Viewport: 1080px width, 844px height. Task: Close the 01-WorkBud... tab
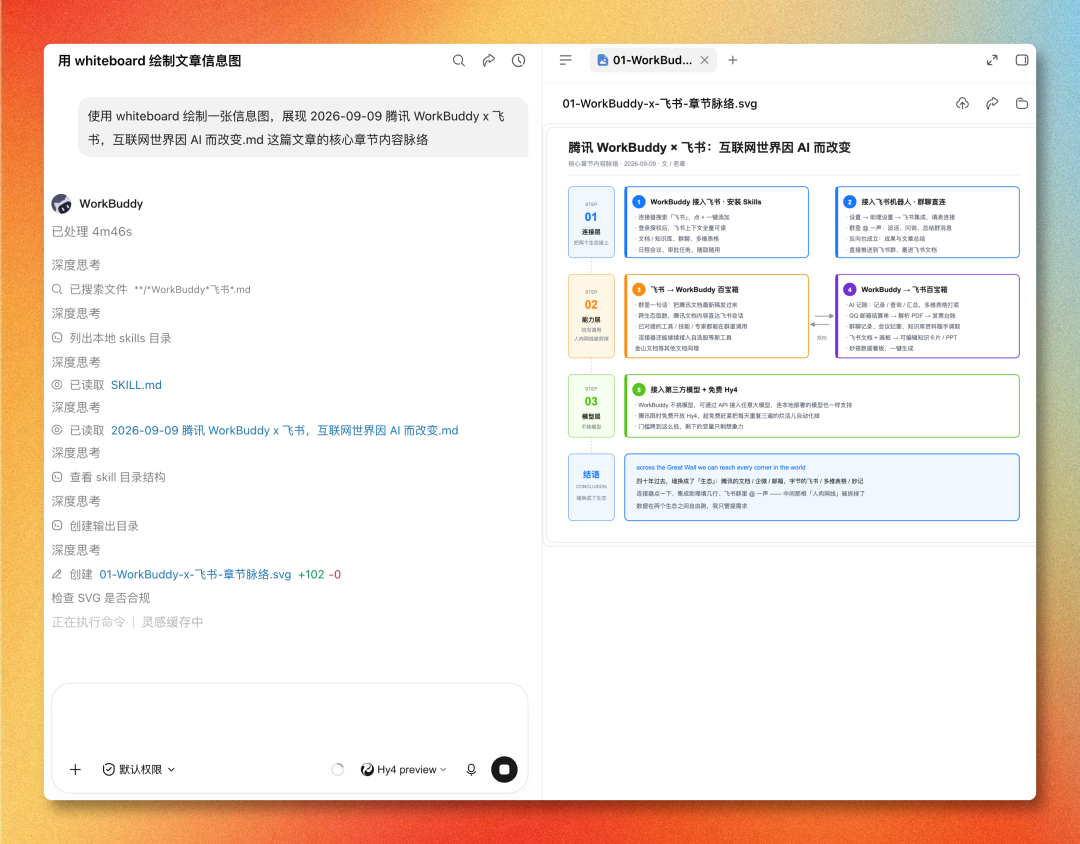705,61
